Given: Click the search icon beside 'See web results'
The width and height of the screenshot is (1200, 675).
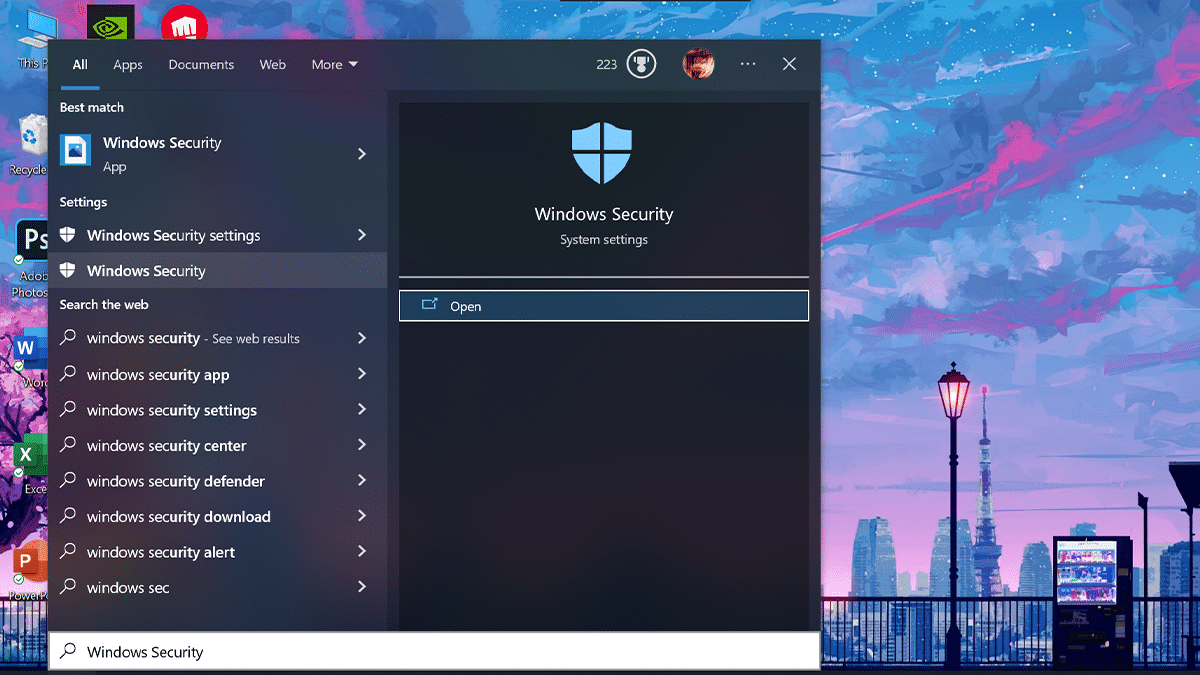Looking at the screenshot, I should [x=68, y=338].
